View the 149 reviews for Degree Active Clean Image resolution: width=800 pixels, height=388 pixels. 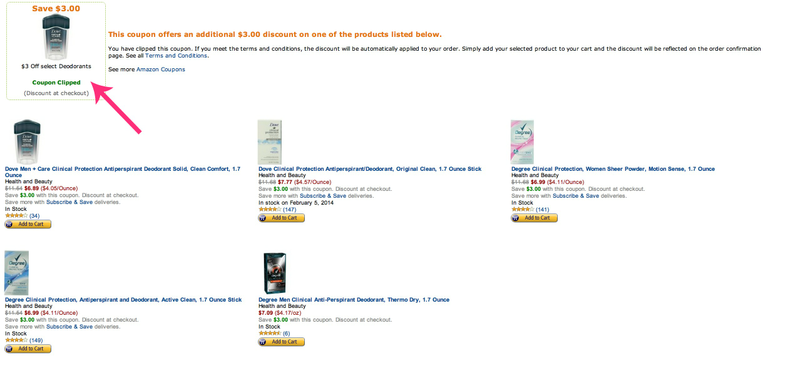[x=36, y=341]
